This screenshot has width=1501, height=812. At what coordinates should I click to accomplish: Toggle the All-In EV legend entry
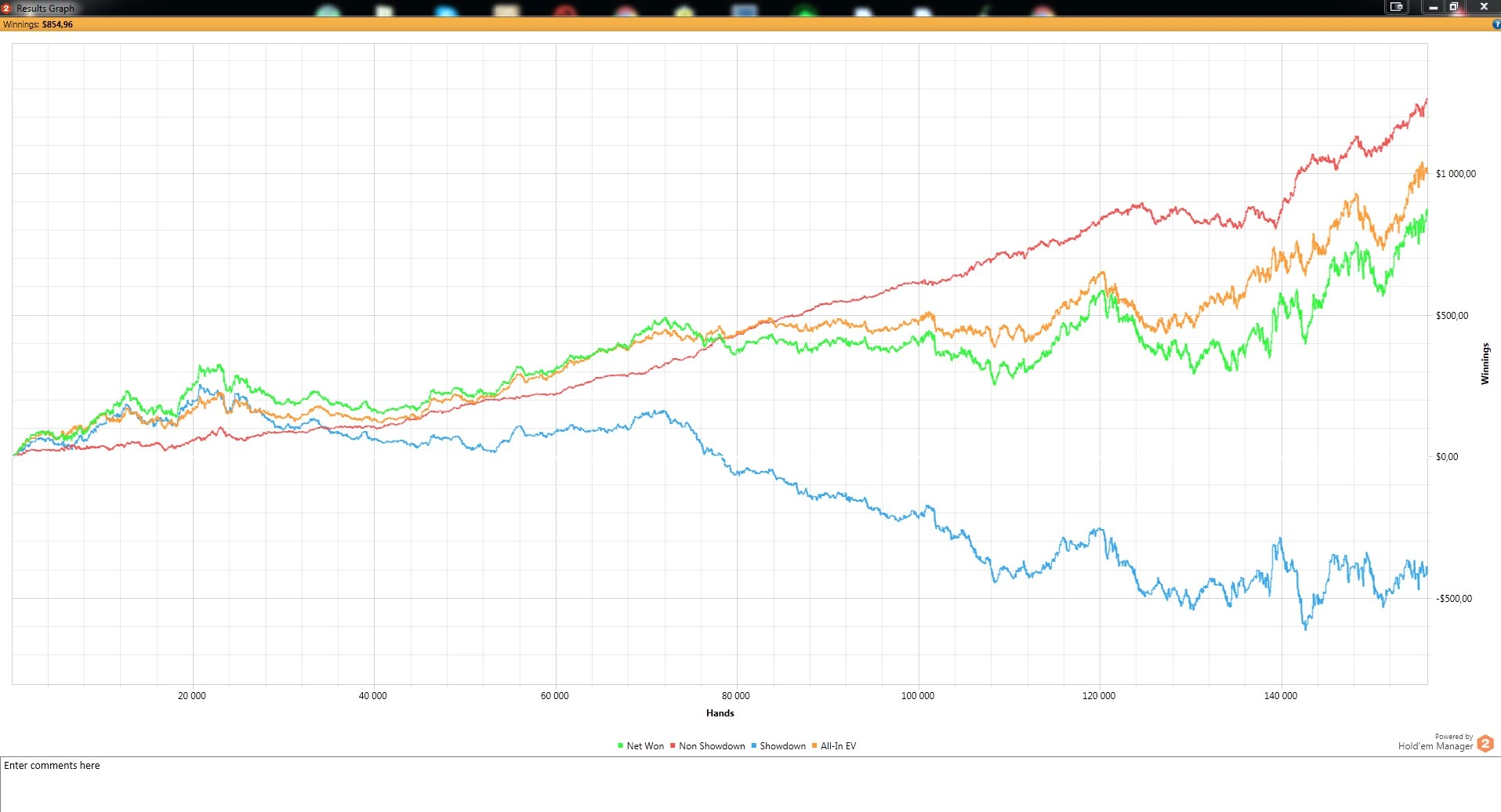point(834,746)
